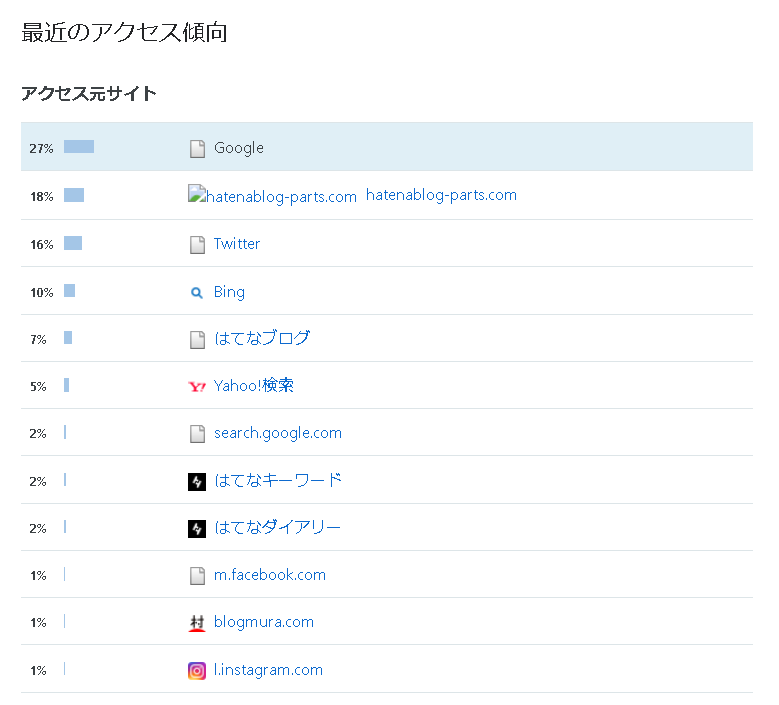Click the black Hatena icon beside はてなキーワード

197,481
